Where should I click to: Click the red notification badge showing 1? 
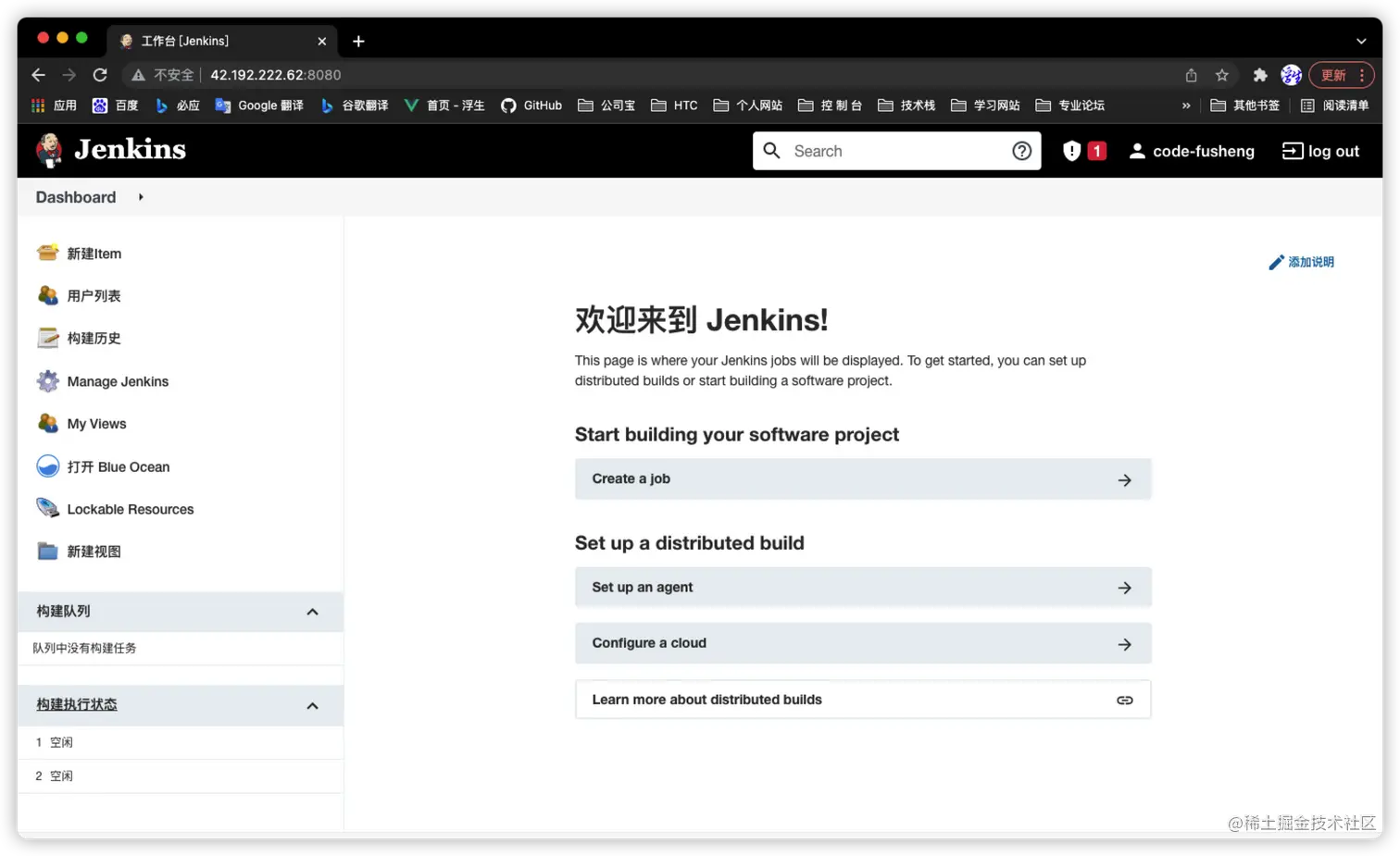(1096, 151)
